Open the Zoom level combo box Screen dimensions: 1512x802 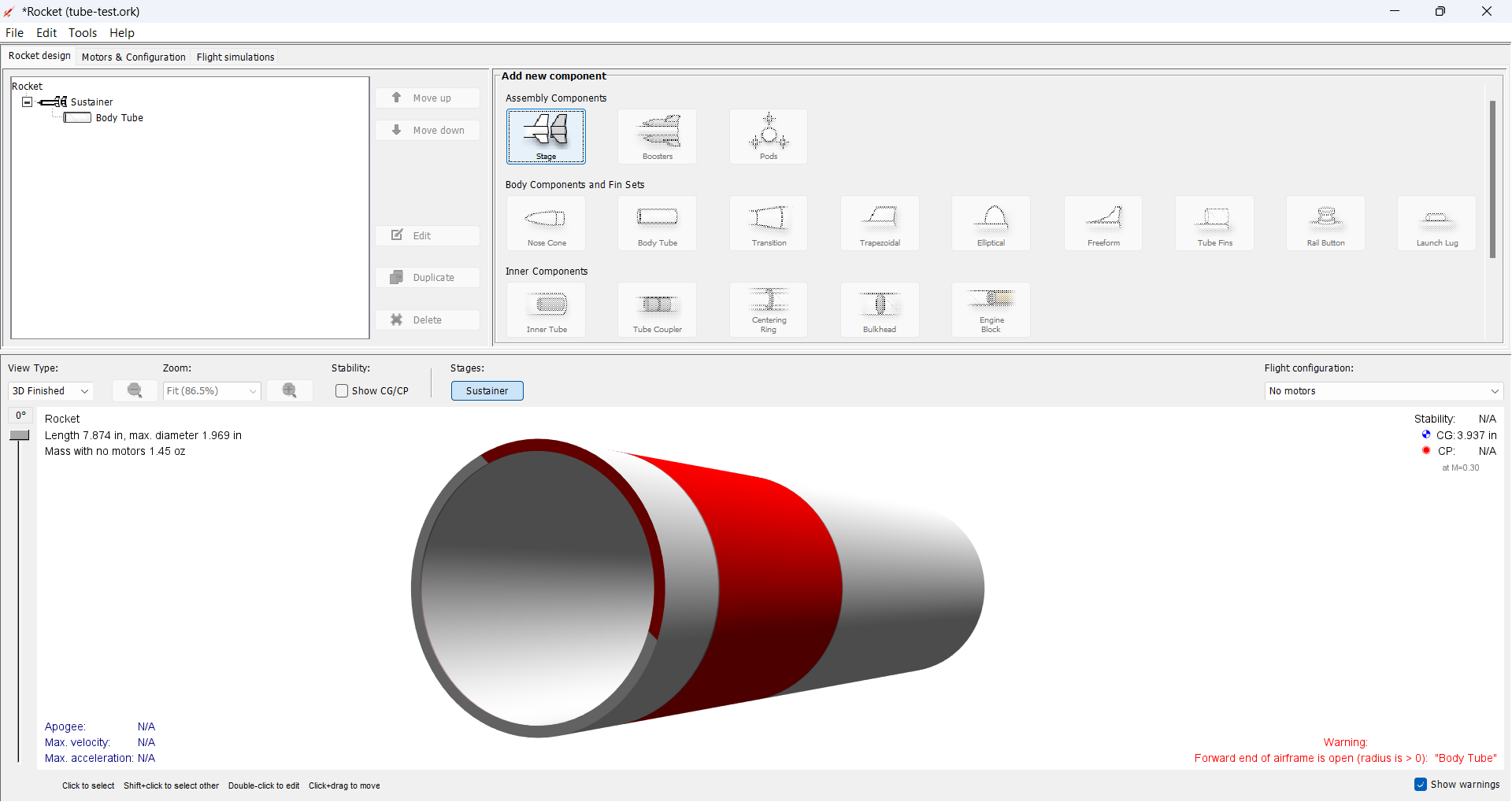point(211,390)
